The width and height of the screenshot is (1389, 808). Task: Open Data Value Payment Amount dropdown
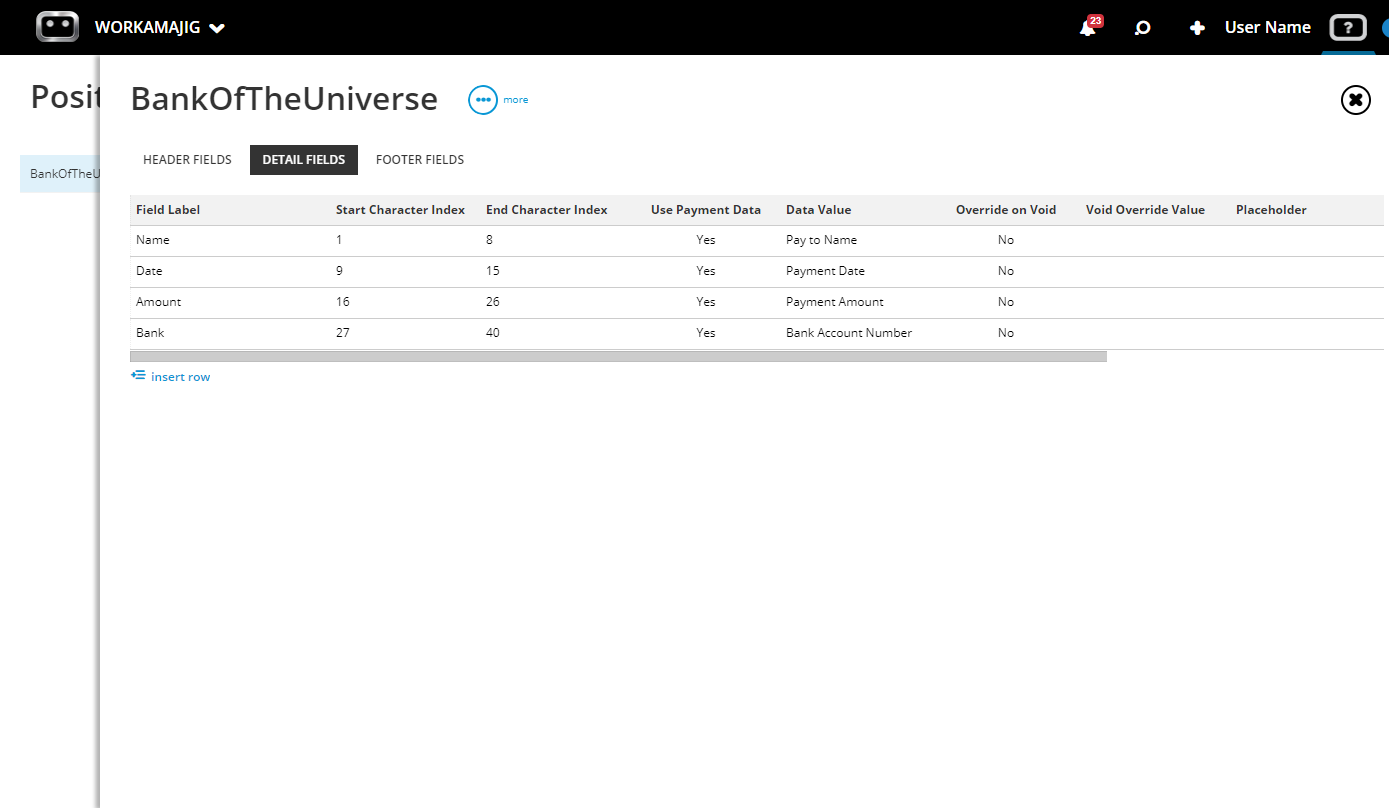835,302
